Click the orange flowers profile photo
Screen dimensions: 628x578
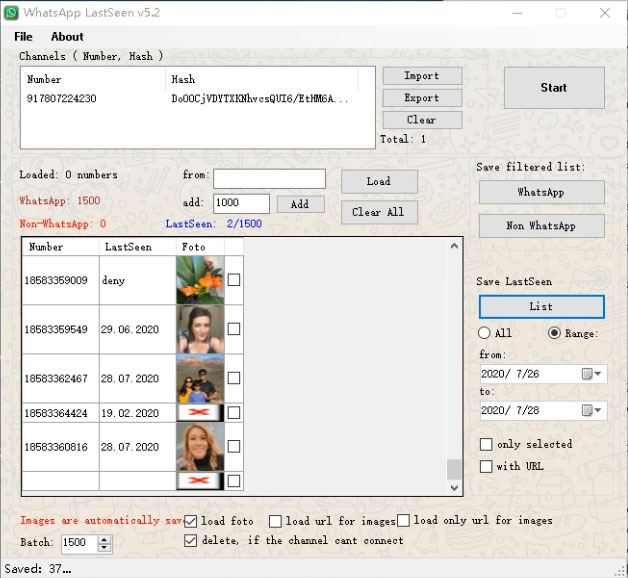point(200,281)
